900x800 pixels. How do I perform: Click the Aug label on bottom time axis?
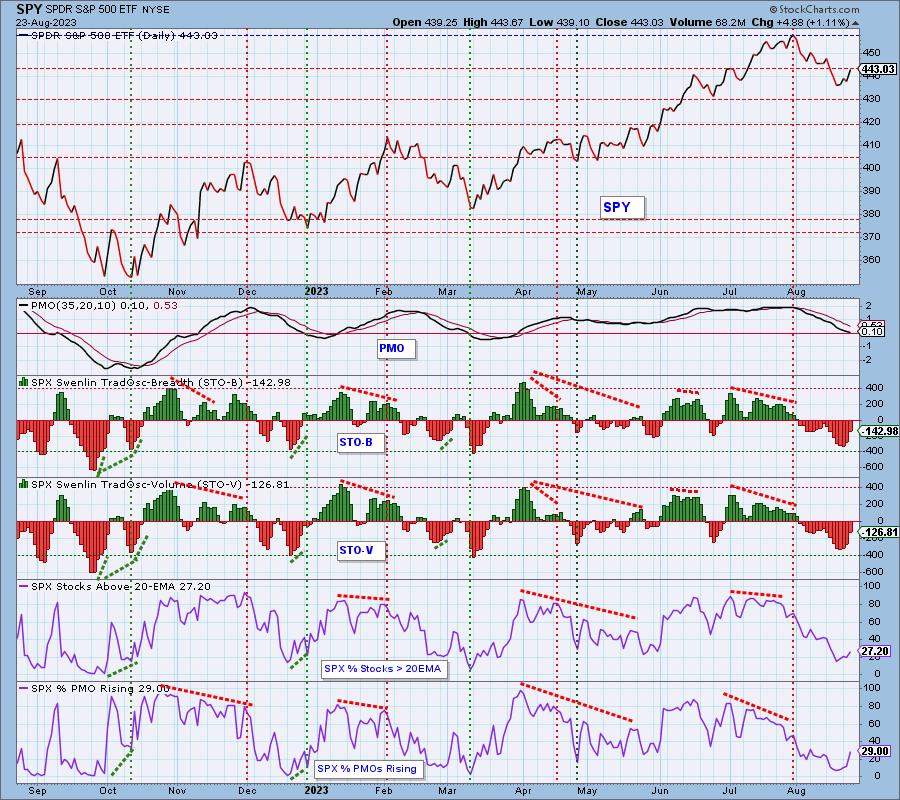(x=796, y=791)
